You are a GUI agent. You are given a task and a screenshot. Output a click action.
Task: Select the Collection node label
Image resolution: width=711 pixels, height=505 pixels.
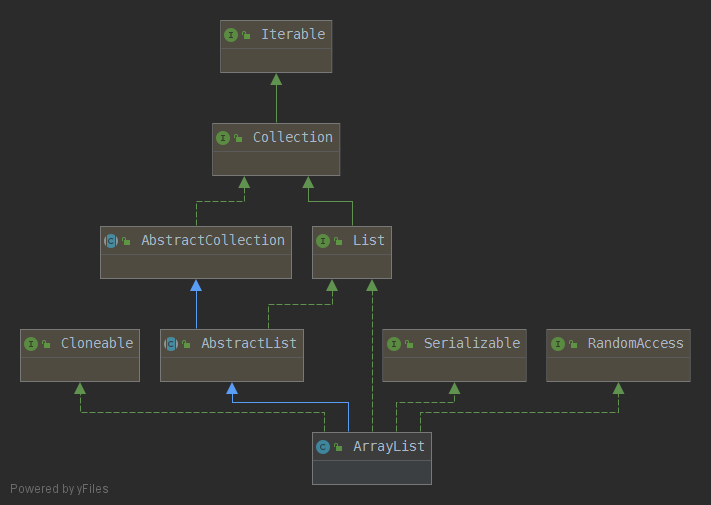click(x=292, y=138)
